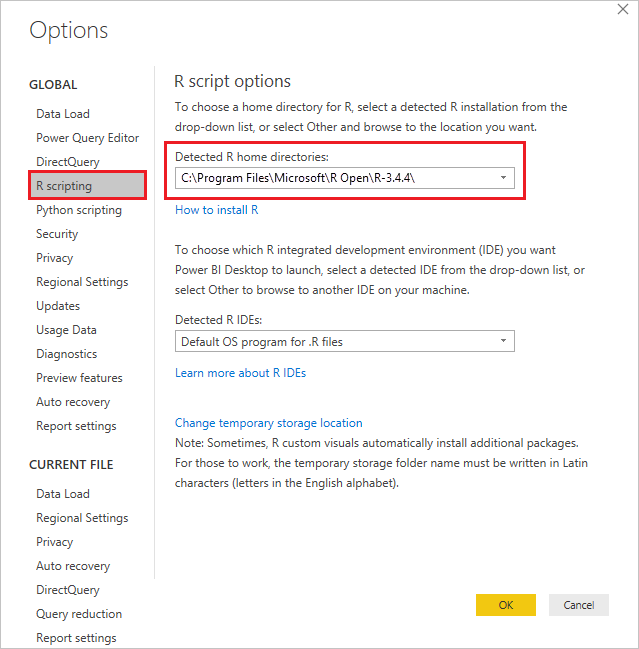639x649 pixels.
Task: Open the How to install R link
Action: pos(217,210)
